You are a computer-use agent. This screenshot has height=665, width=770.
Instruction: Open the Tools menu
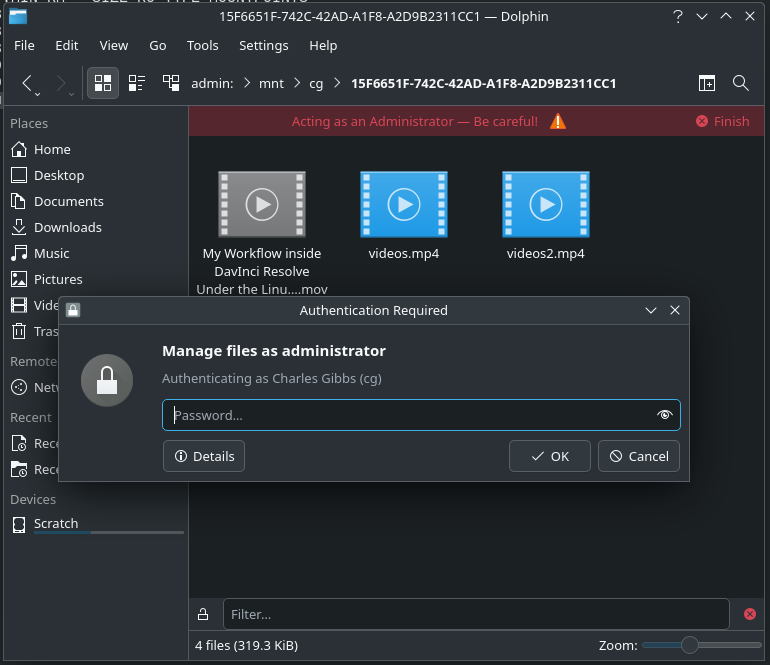point(202,45)
